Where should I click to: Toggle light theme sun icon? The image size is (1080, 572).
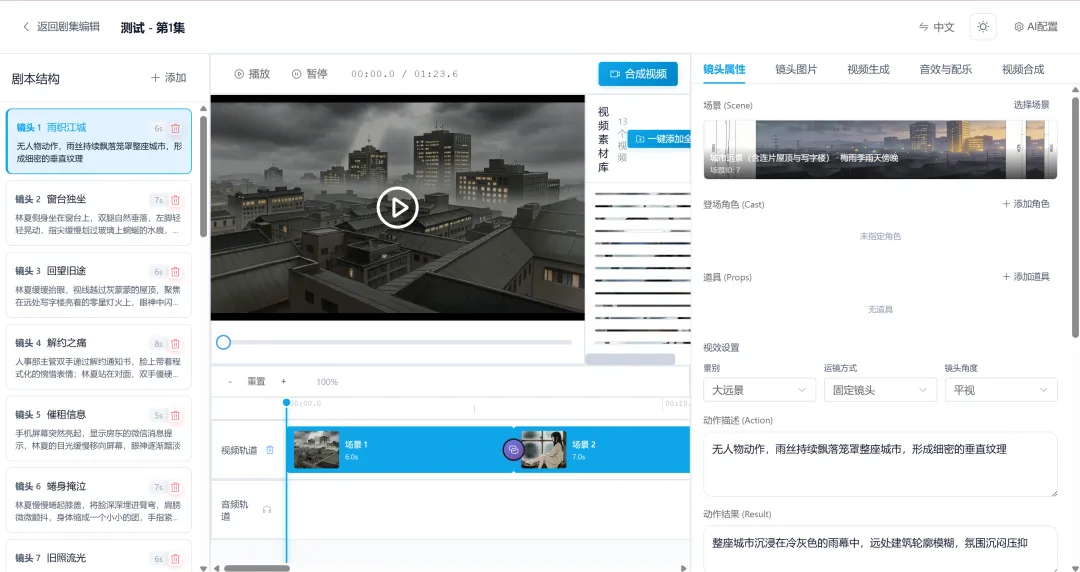tap(983, 27)
